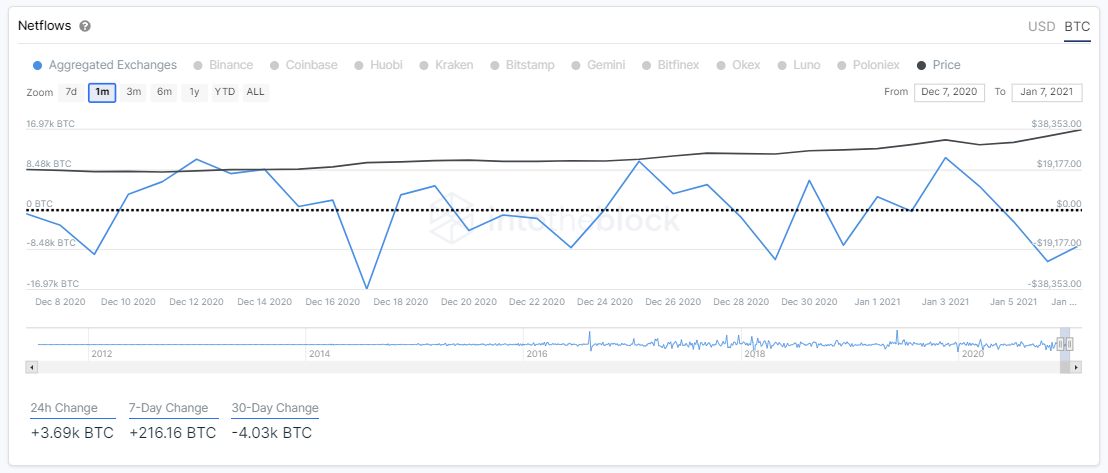This screenshot has width=1108, height=473.
Task: Enable the Coinbase legend series
Action: click(303, 65)
